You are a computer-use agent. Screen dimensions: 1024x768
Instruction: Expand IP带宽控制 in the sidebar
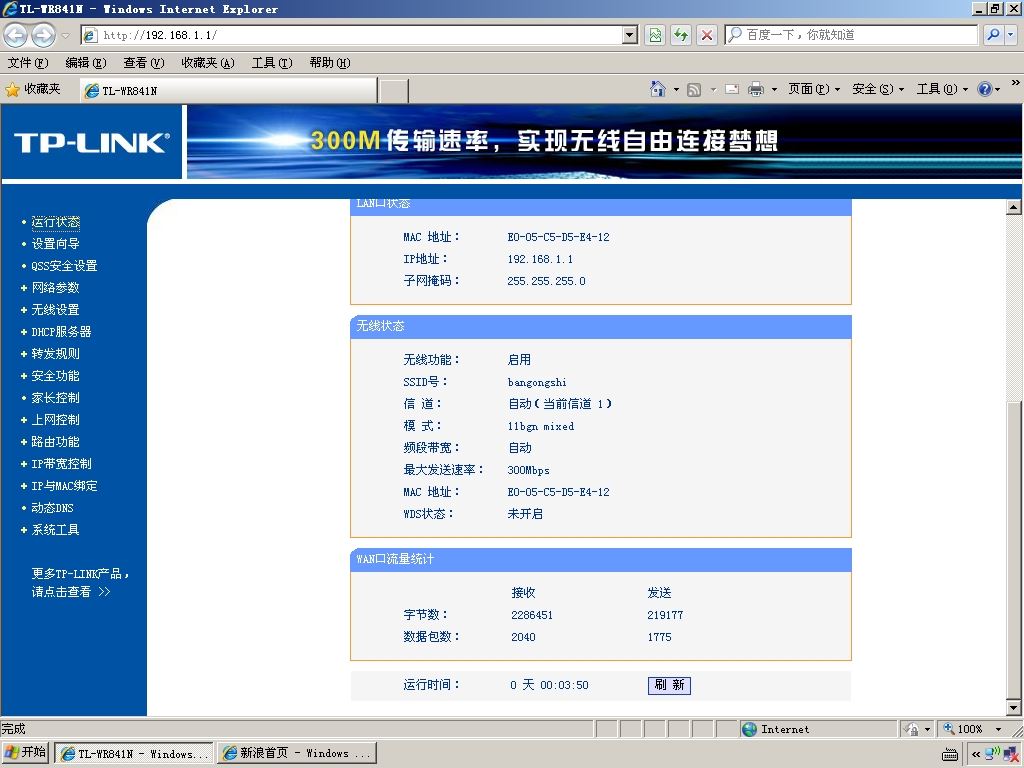coord(61,464)
